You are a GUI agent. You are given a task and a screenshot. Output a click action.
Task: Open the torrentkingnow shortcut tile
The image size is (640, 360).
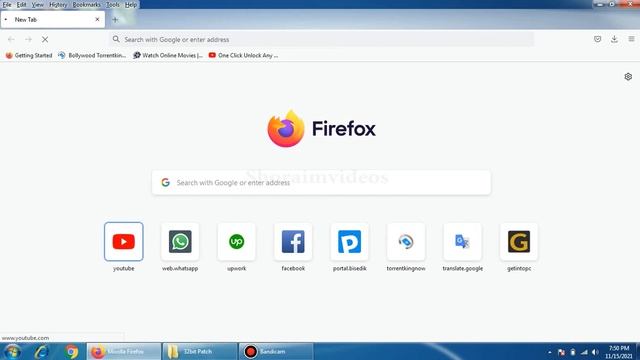tap(406, 242)
